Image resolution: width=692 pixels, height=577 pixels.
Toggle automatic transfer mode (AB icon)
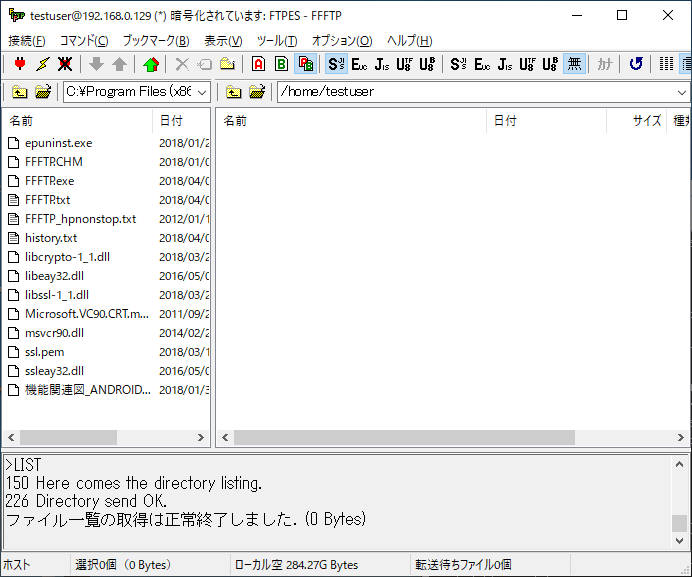tap(305, 64)
